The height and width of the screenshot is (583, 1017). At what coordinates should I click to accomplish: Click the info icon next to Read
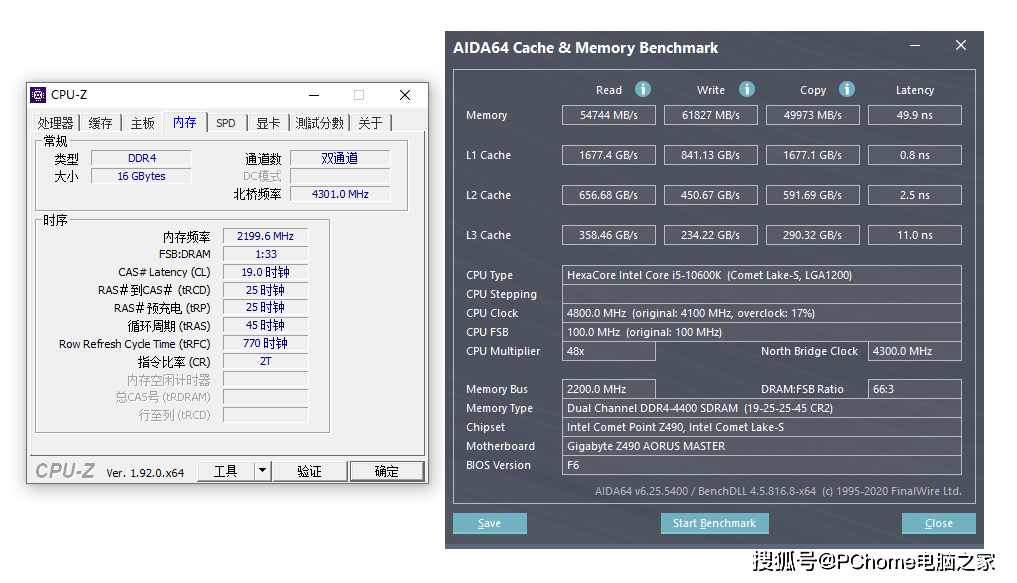coord(643,89)
